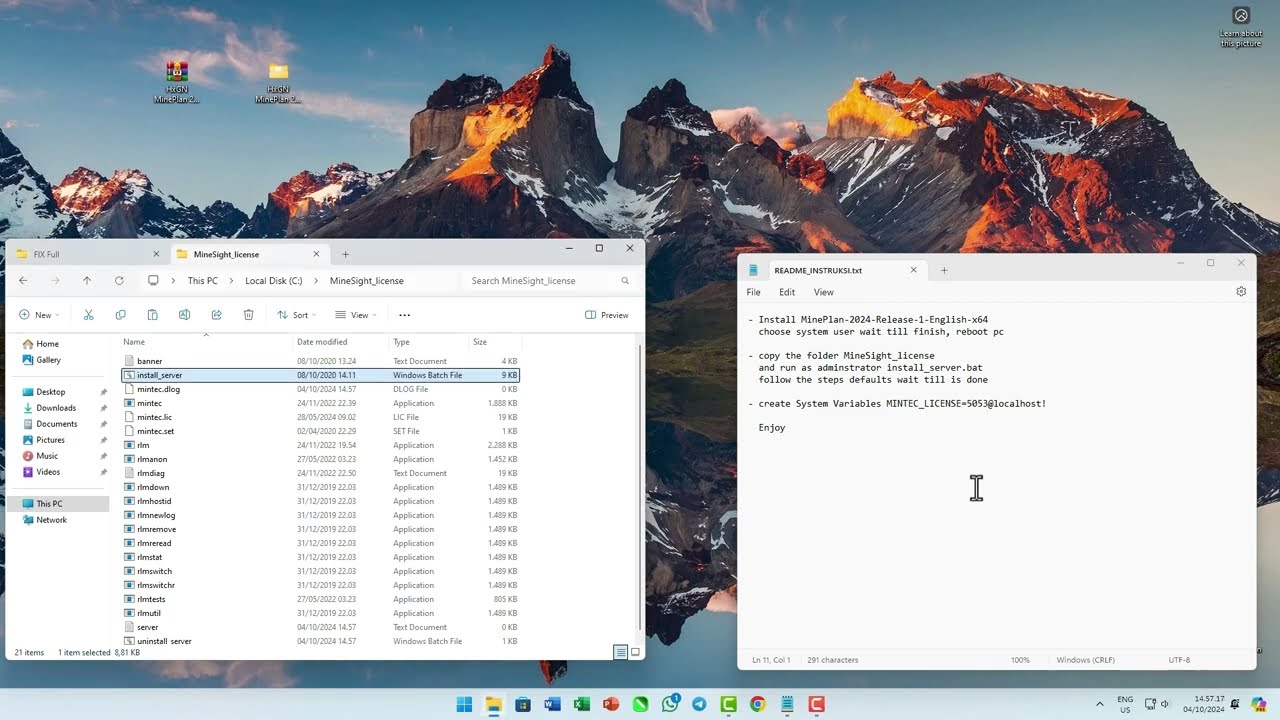Click the Share icon in Explorer toolbar
The height and width of the screenshot is (720, 1280).
pyautogui.click(x=216, y=315)
